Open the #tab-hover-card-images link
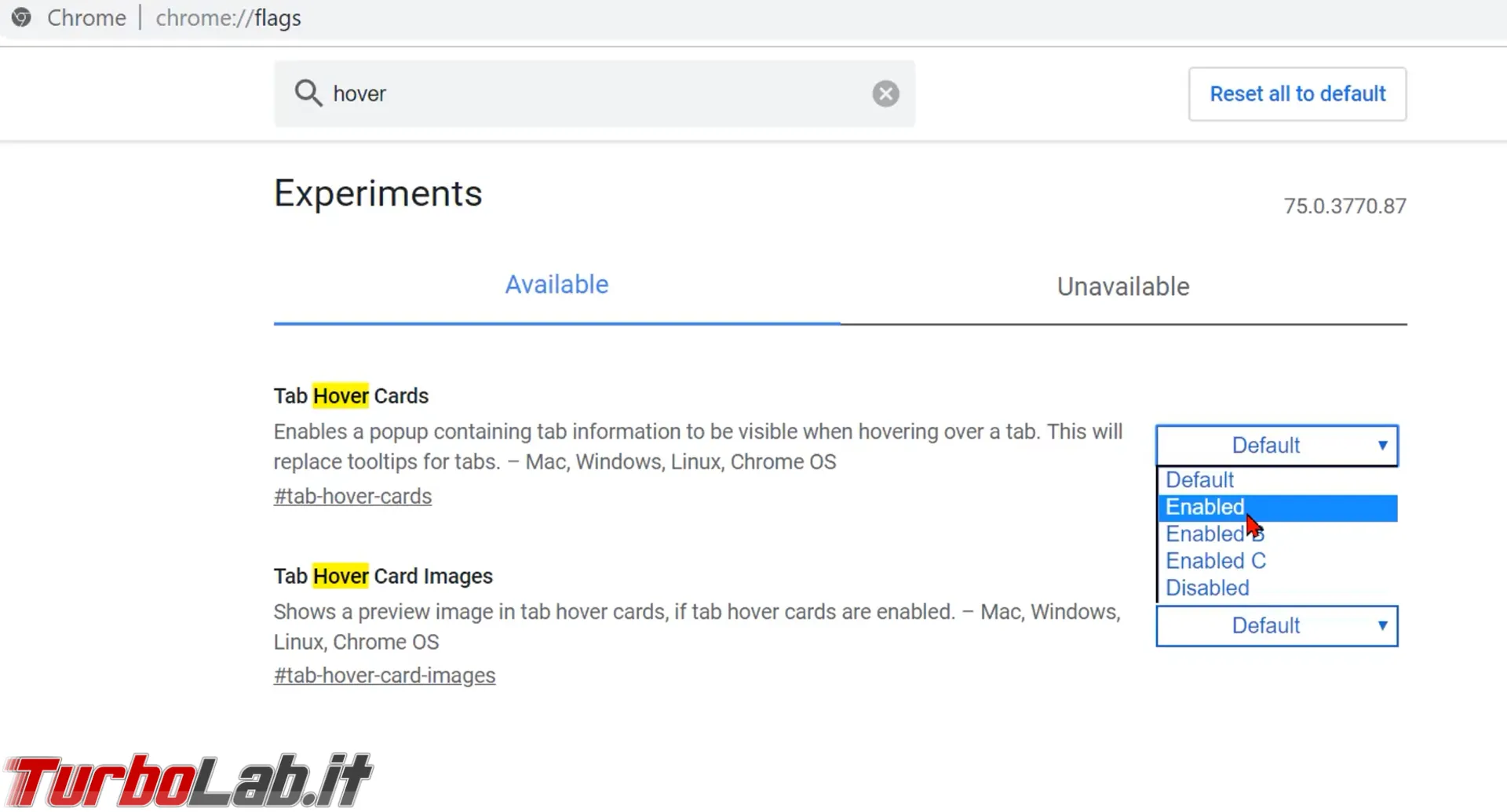This screenshot has width=1507, height=812. [x=385, y=675]
